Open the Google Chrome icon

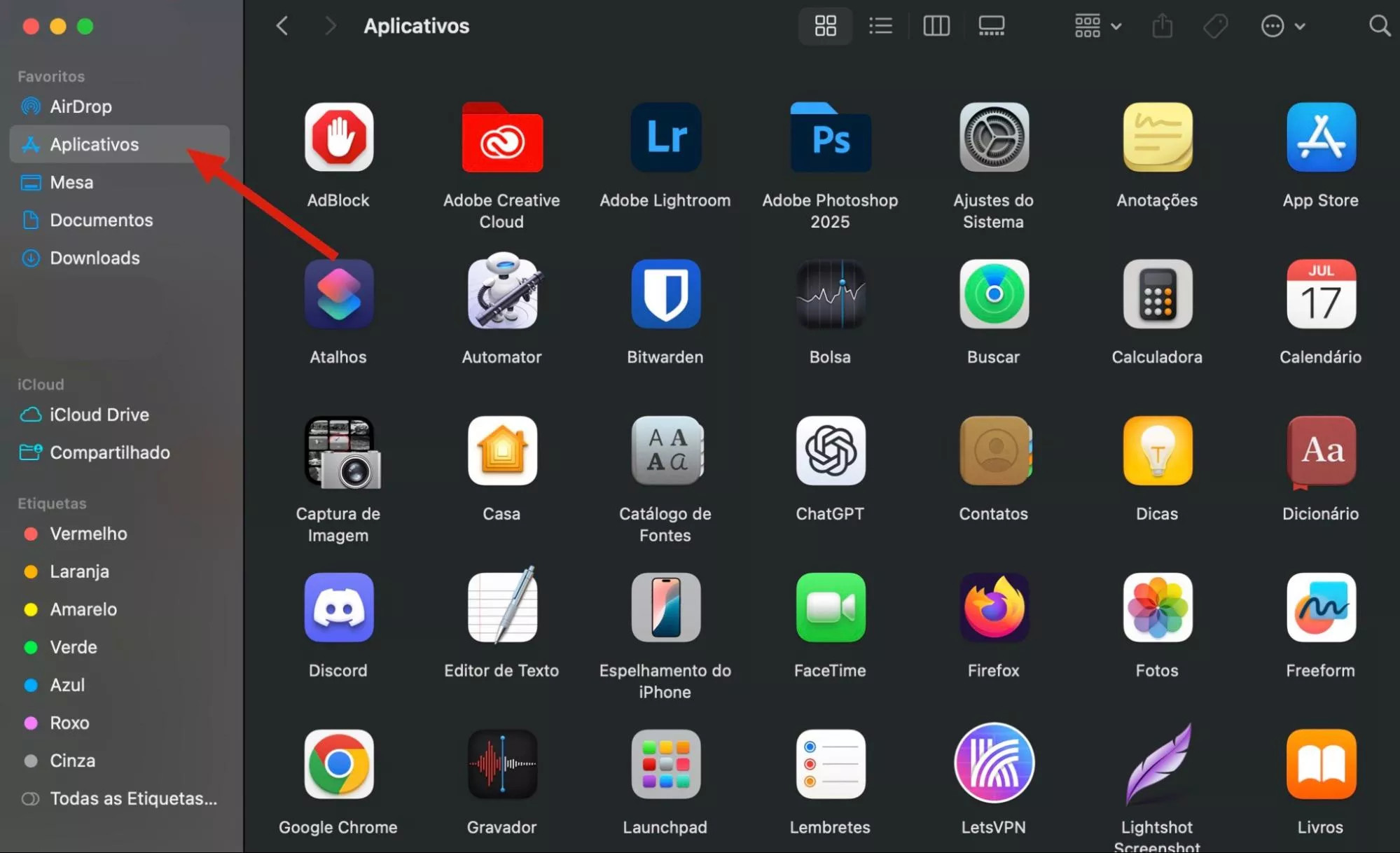(338, 764)
